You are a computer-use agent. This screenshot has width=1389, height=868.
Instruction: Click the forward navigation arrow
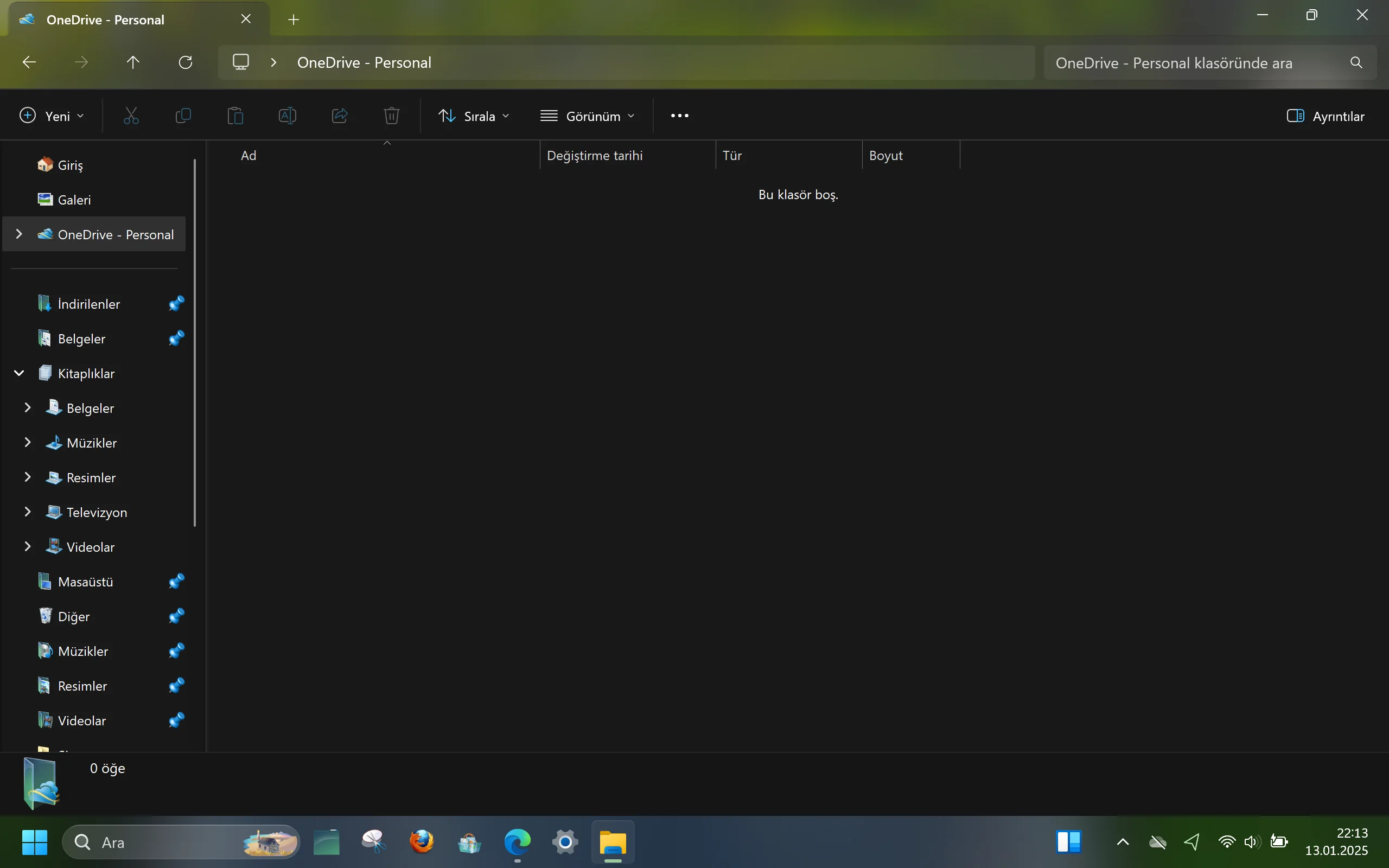coord(81,62)
